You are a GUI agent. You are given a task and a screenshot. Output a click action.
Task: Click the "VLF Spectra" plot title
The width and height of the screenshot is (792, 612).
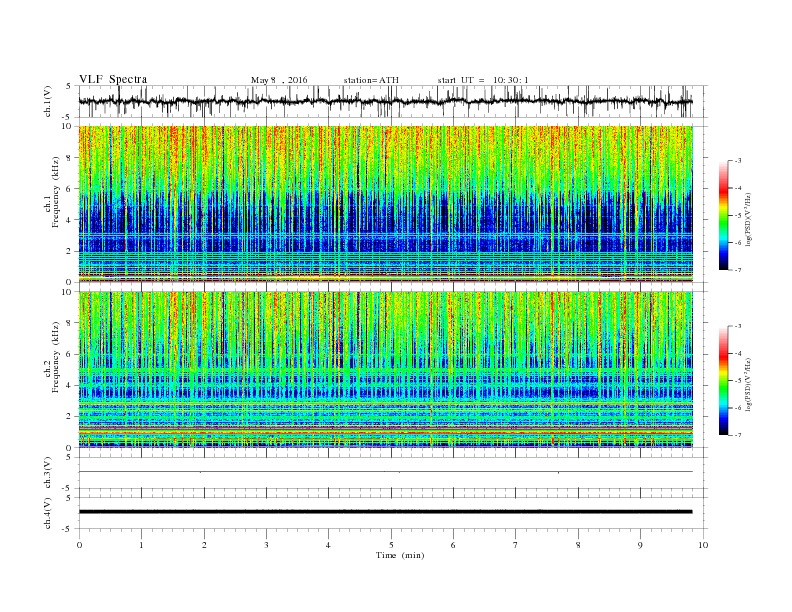[113, 79]
